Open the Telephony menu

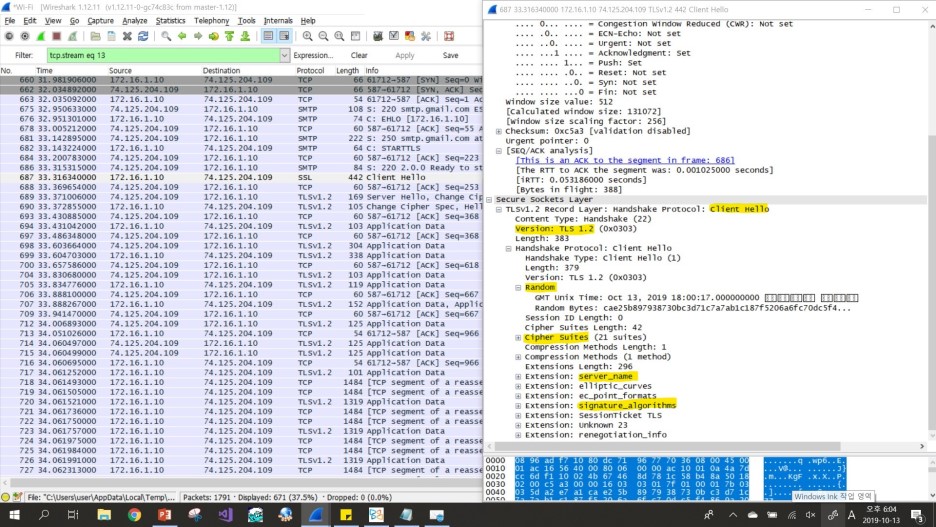point(211,20)
